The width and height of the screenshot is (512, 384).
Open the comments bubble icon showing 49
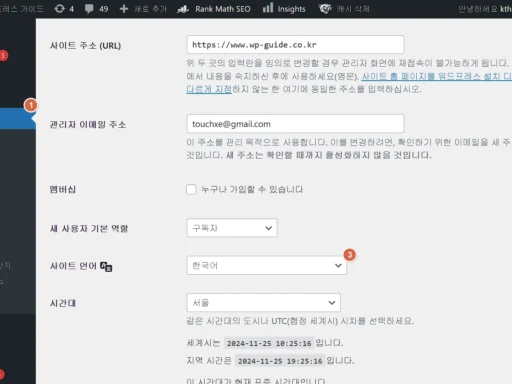point(89,9)
